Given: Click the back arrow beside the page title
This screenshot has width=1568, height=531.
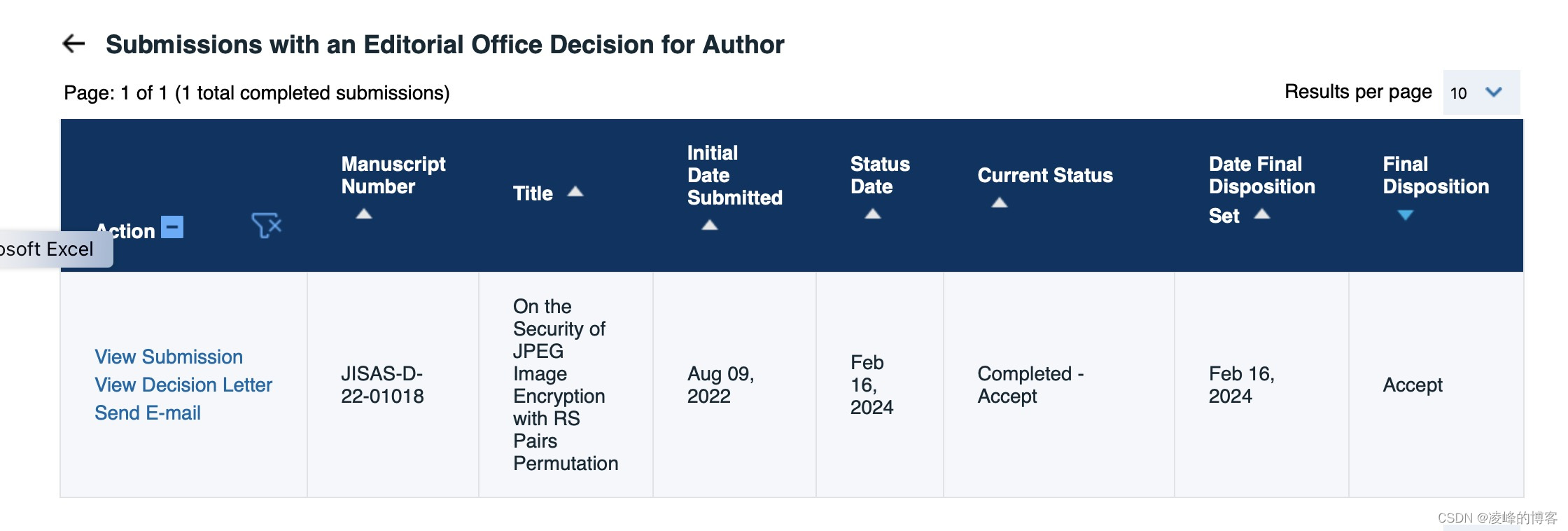Looking at the screenshot, I should click(72, 44).
